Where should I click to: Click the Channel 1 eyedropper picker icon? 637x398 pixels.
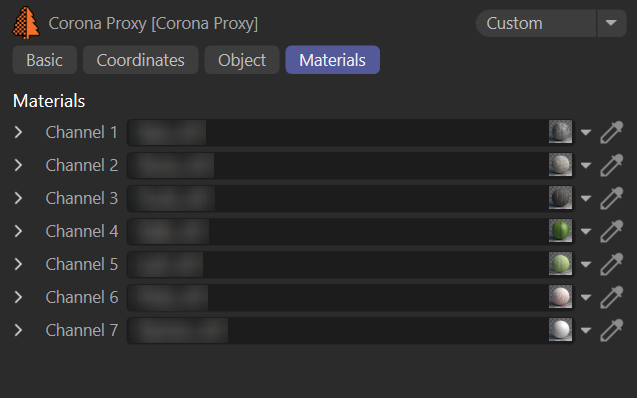coord(611,132)
